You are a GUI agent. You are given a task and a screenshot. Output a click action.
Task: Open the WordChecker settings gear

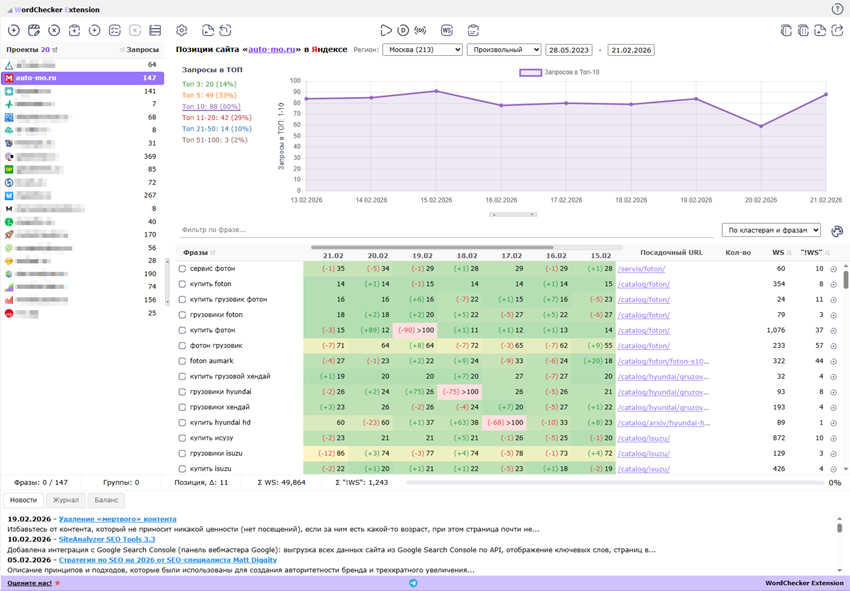click(181, 30)
